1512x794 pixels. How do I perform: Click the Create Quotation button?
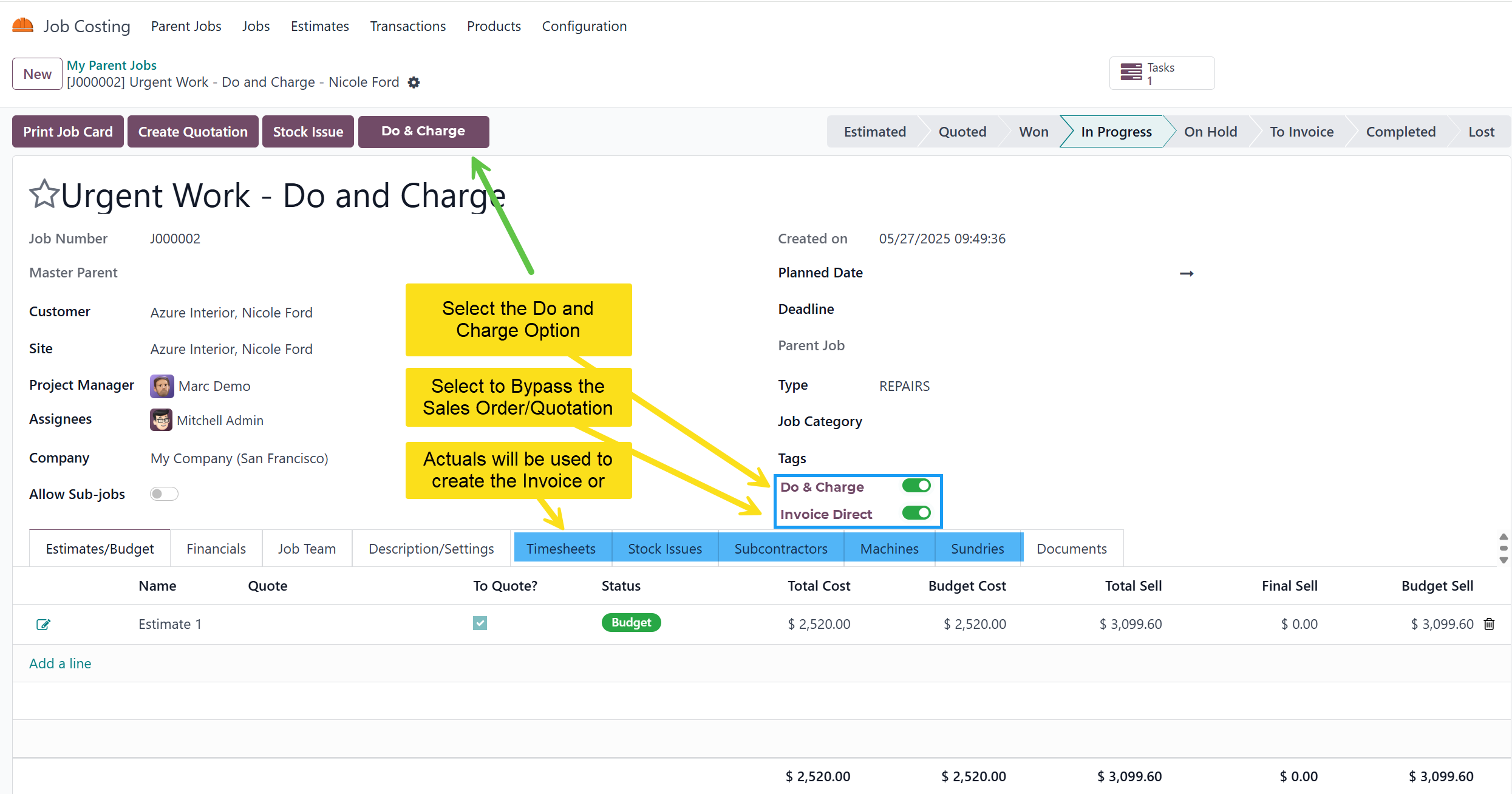pos(192,132)
